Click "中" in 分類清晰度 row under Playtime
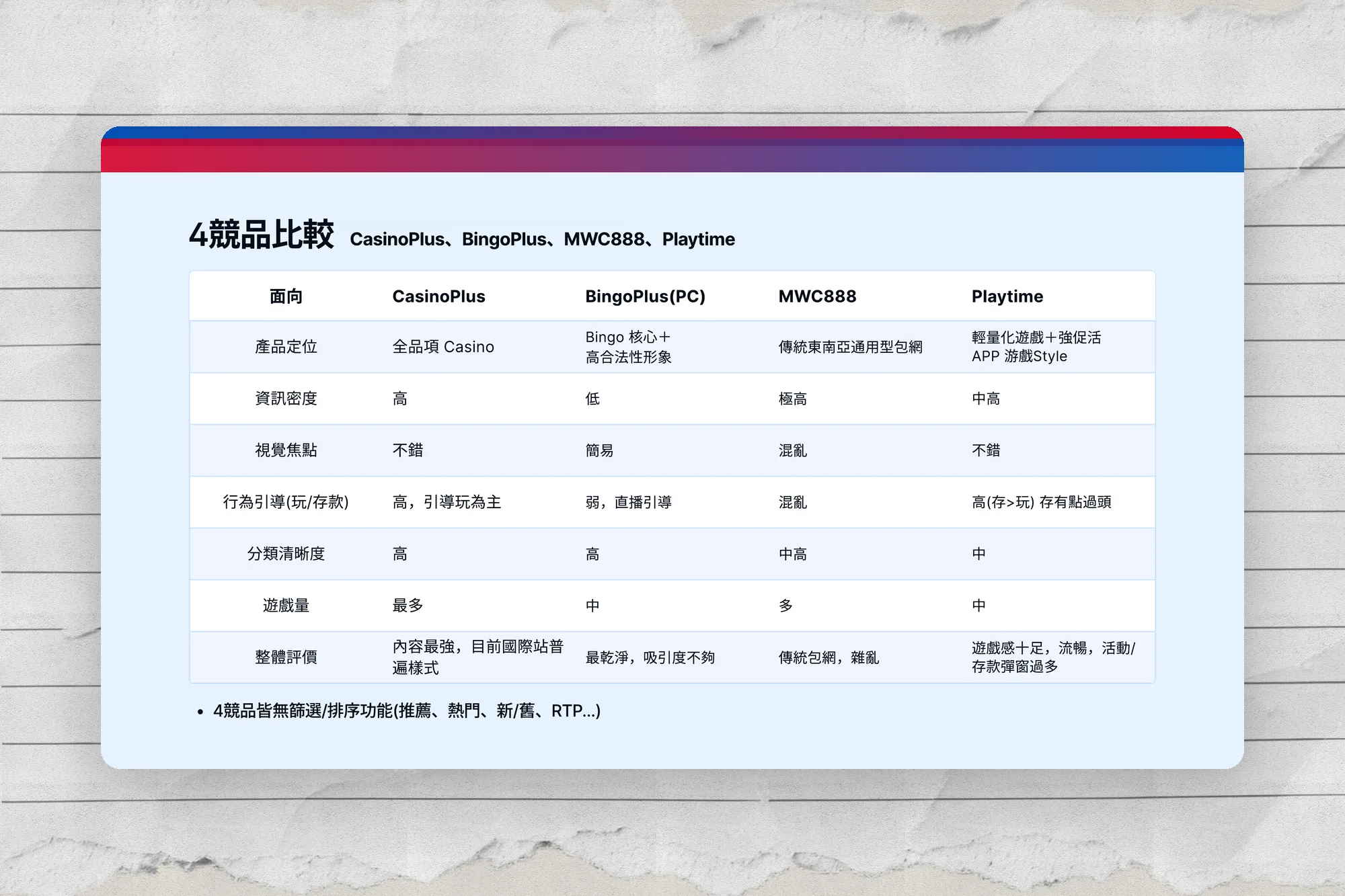This screenshot has width=1345, height=896. click(x=978, y=554)
